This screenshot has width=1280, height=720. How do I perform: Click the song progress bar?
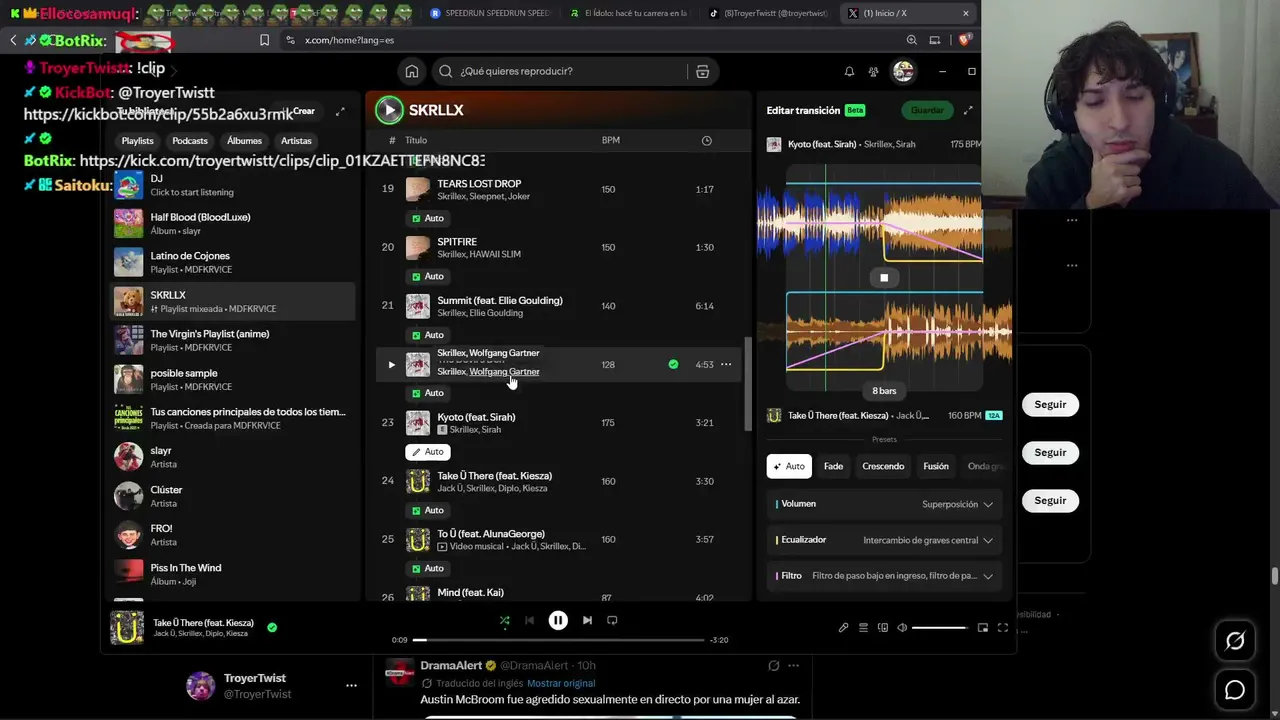tap(558, 640)
